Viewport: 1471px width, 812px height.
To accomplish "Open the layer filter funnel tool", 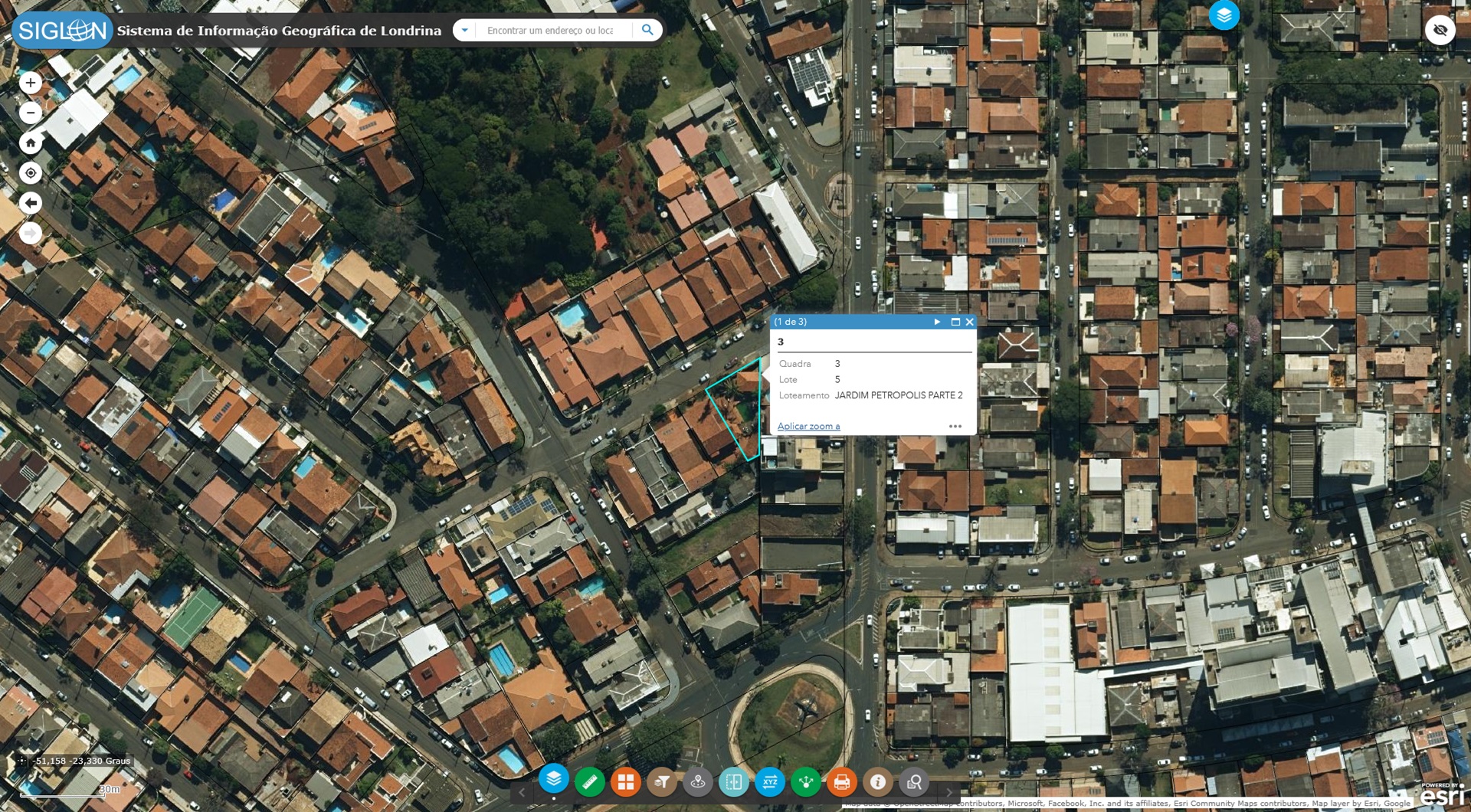I will pyautogui.click(x=662, y=782).
